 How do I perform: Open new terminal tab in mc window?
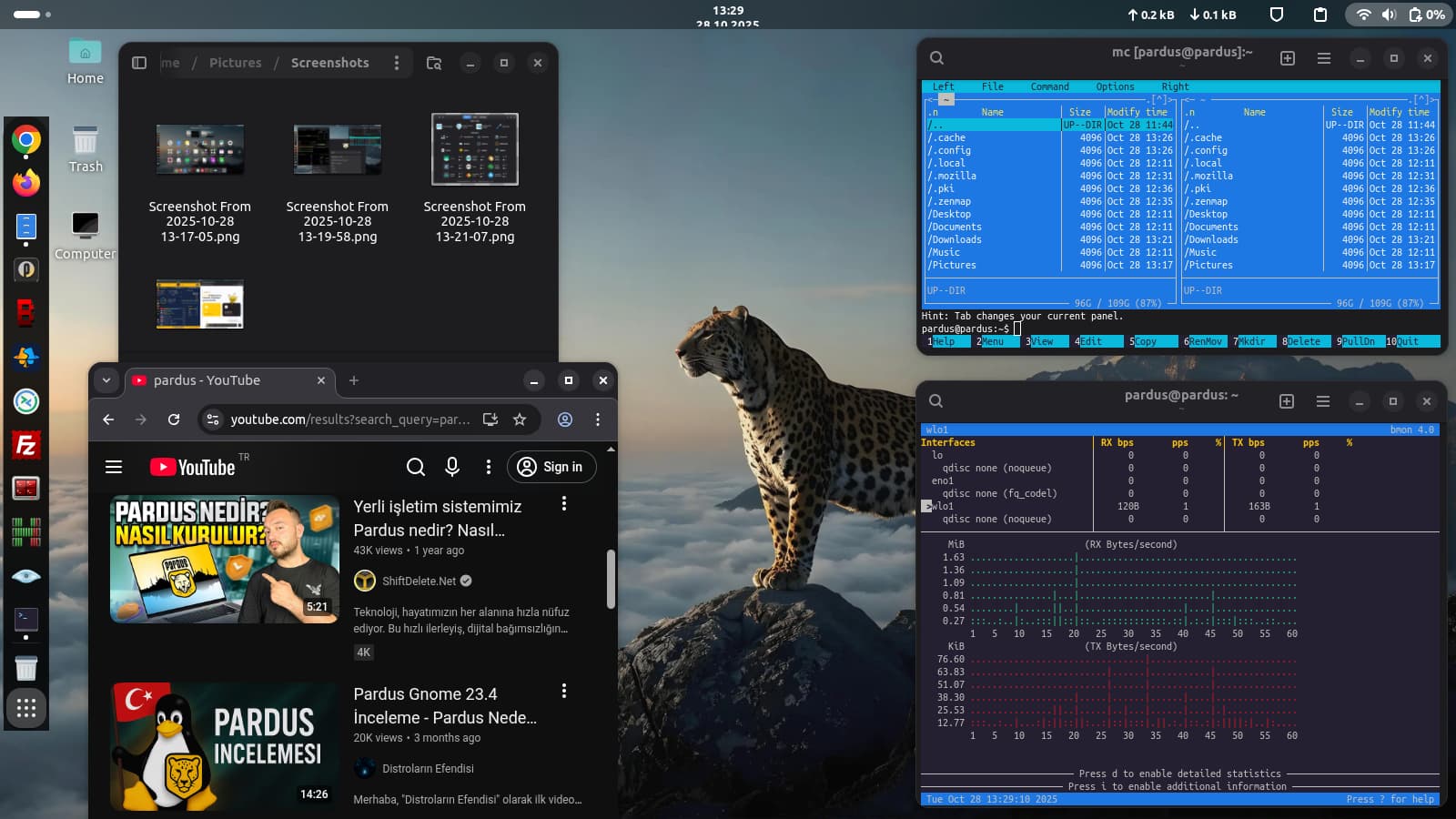click(1288, 58)
